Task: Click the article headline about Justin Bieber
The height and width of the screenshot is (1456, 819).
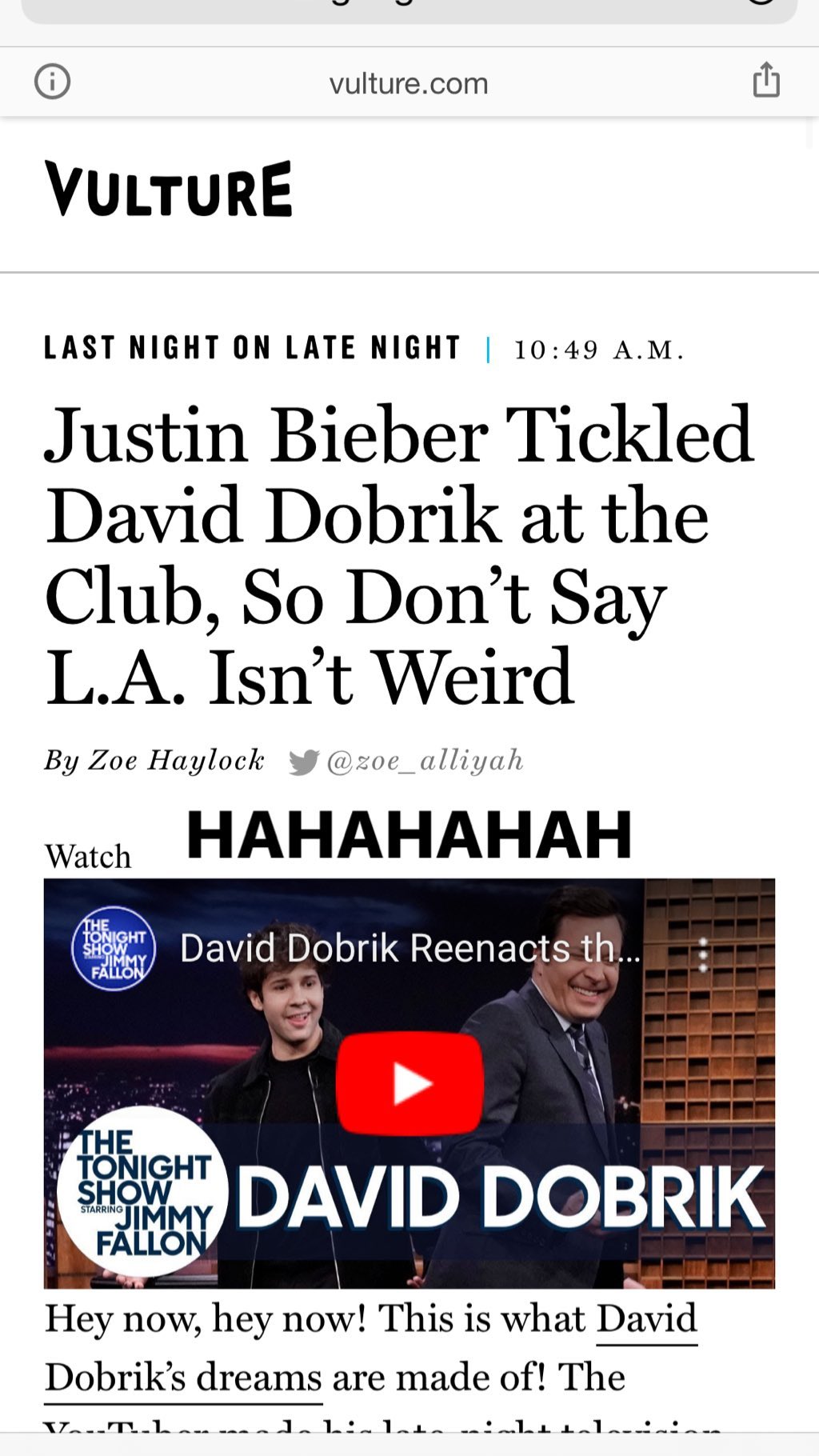Action: point(399,556)
